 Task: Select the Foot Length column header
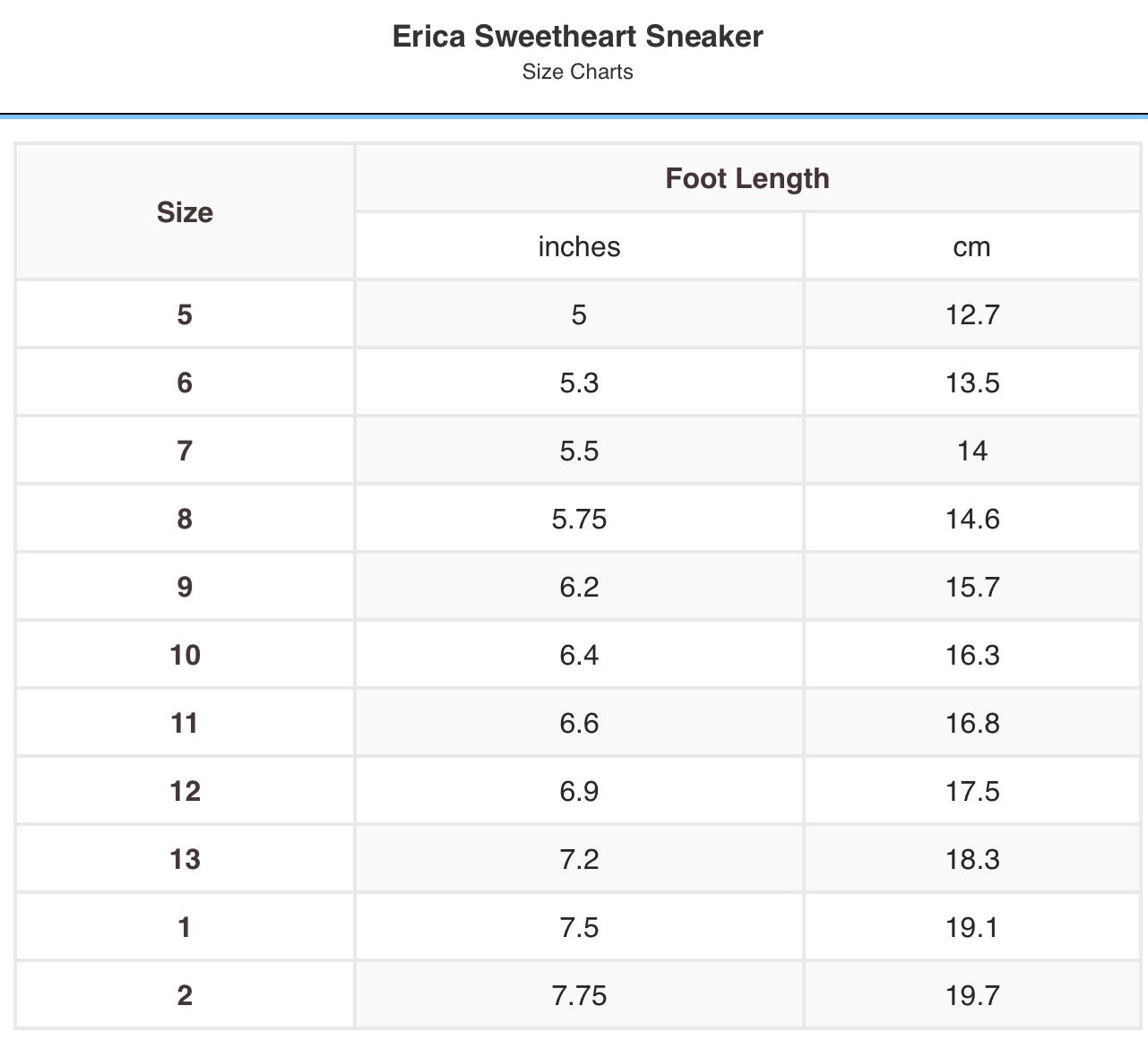747,178
